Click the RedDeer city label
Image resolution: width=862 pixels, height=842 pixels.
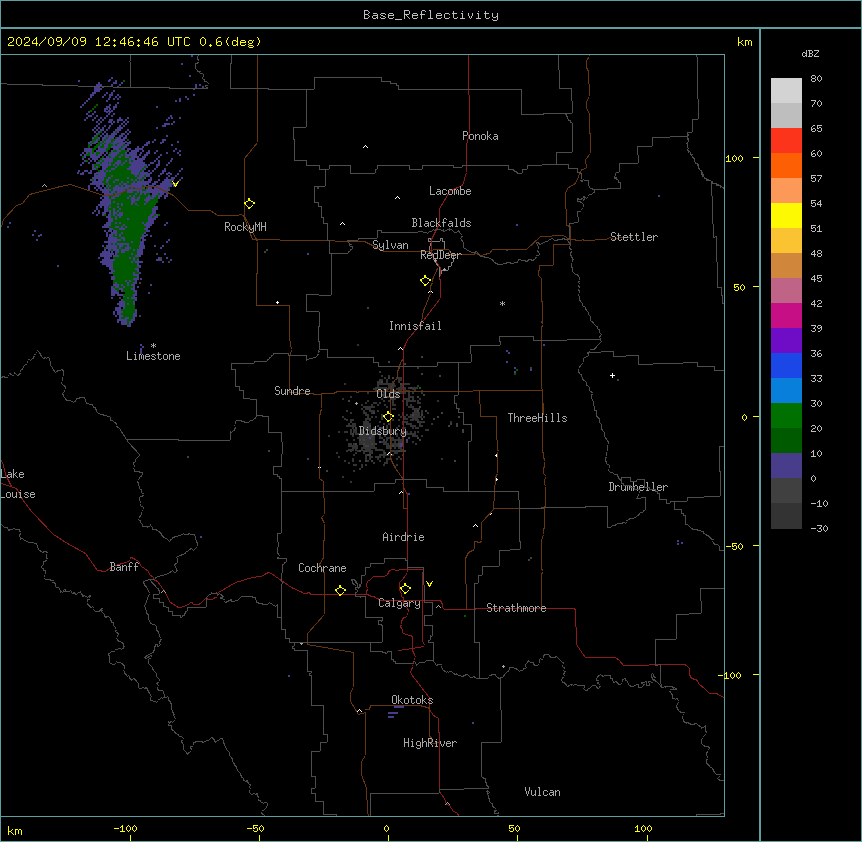coord(440,255)
